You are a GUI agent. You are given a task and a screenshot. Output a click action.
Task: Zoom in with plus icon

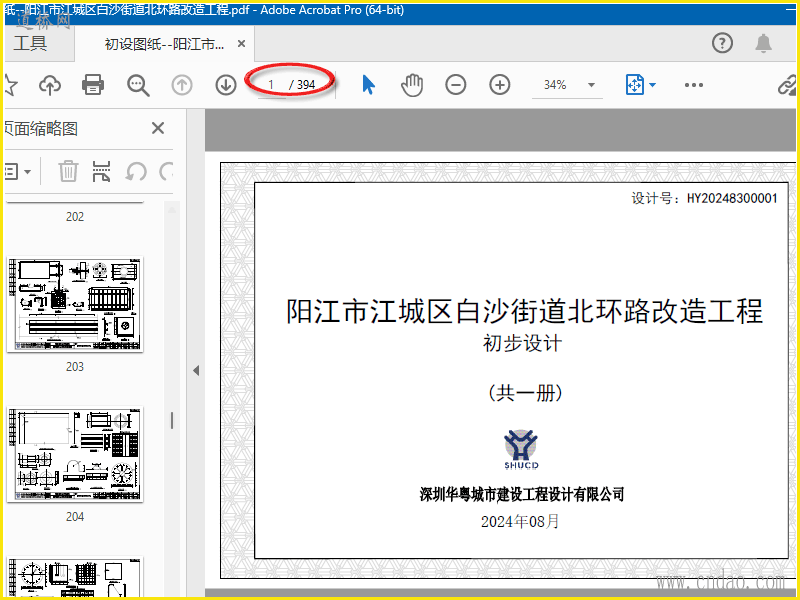coord(499,85)
